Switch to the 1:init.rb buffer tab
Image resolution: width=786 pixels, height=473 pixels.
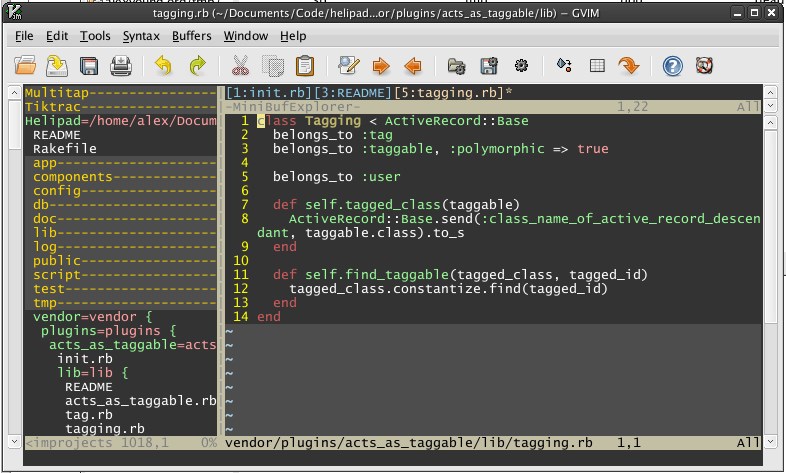pyautogui.click(x=269, y=93)
